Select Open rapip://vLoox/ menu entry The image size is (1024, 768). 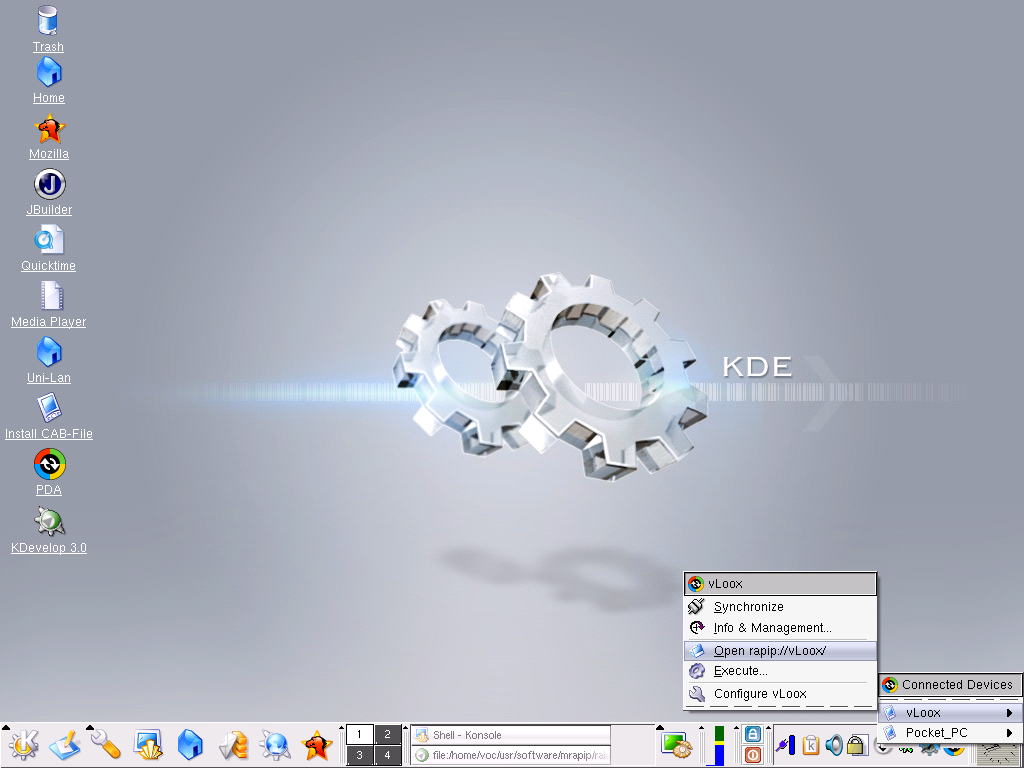[x=780, y=650]
